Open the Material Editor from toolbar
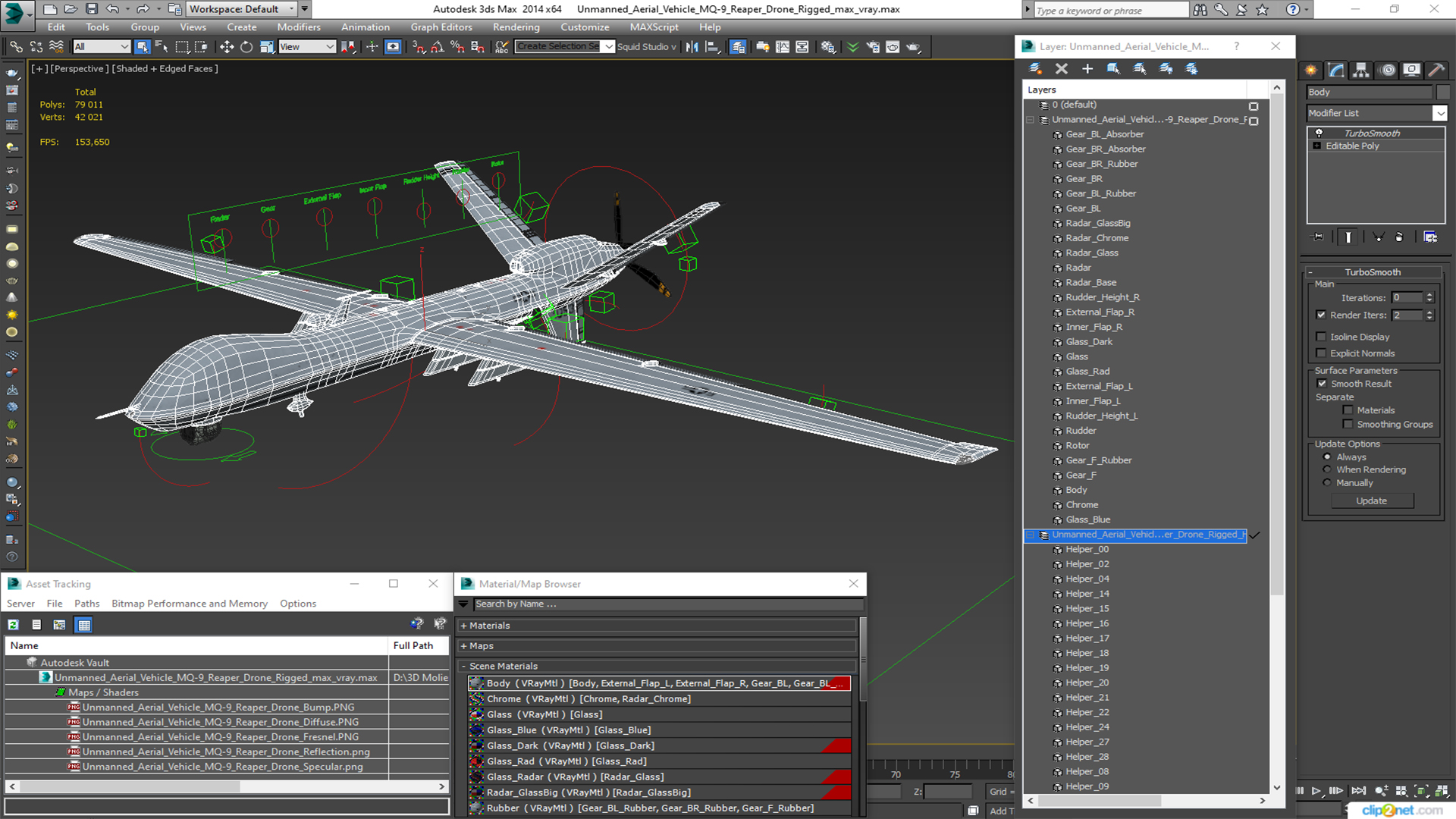This screenshot has height=819, width=1456. click(827, 47)
